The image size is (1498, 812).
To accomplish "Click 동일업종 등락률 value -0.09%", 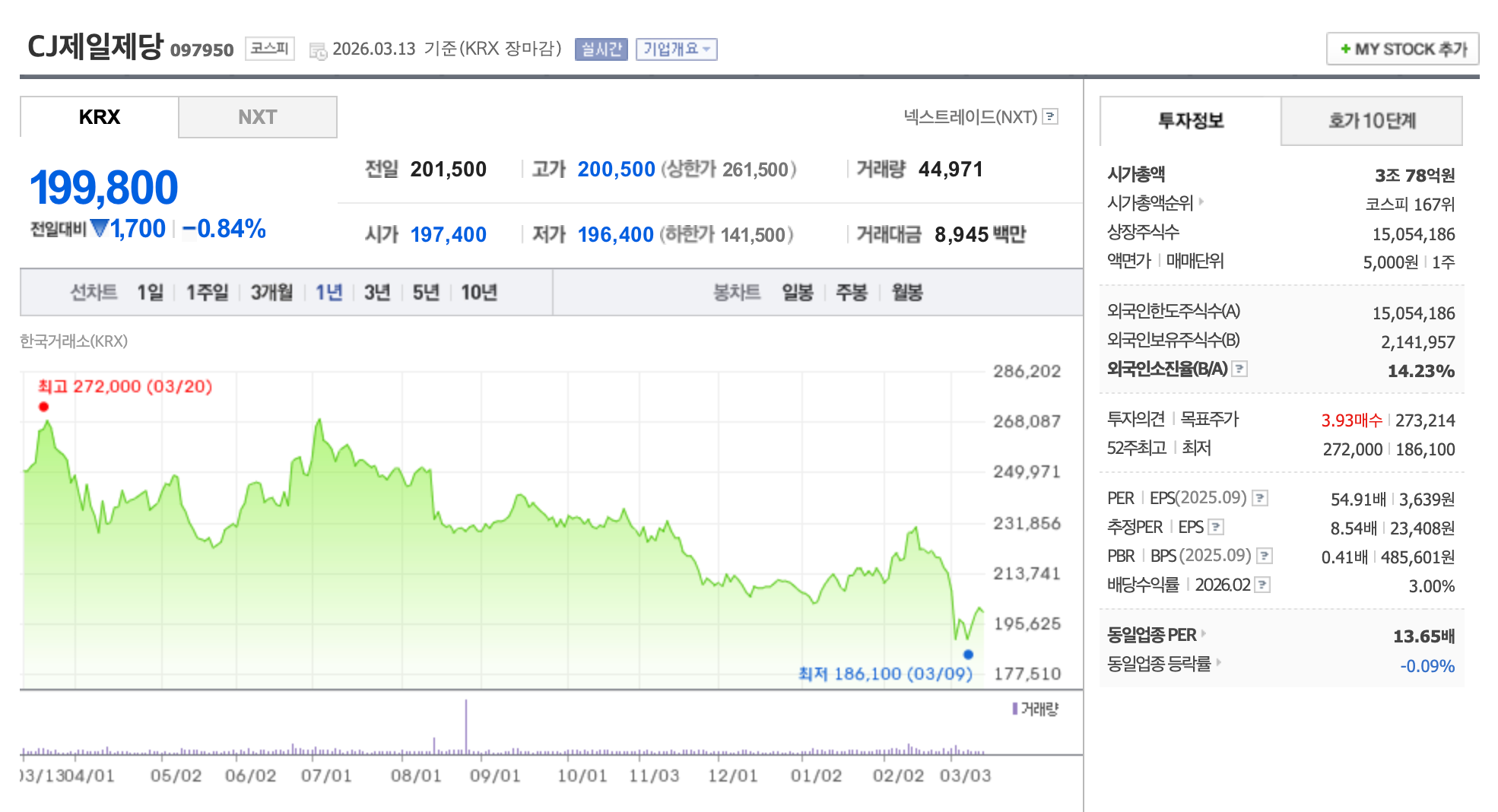I will coord(1427,666).
